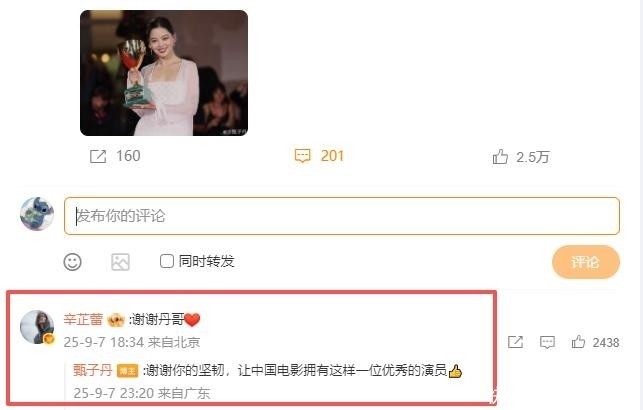Click the crown badge next to 辛芷蕾

tap(116, 319)
